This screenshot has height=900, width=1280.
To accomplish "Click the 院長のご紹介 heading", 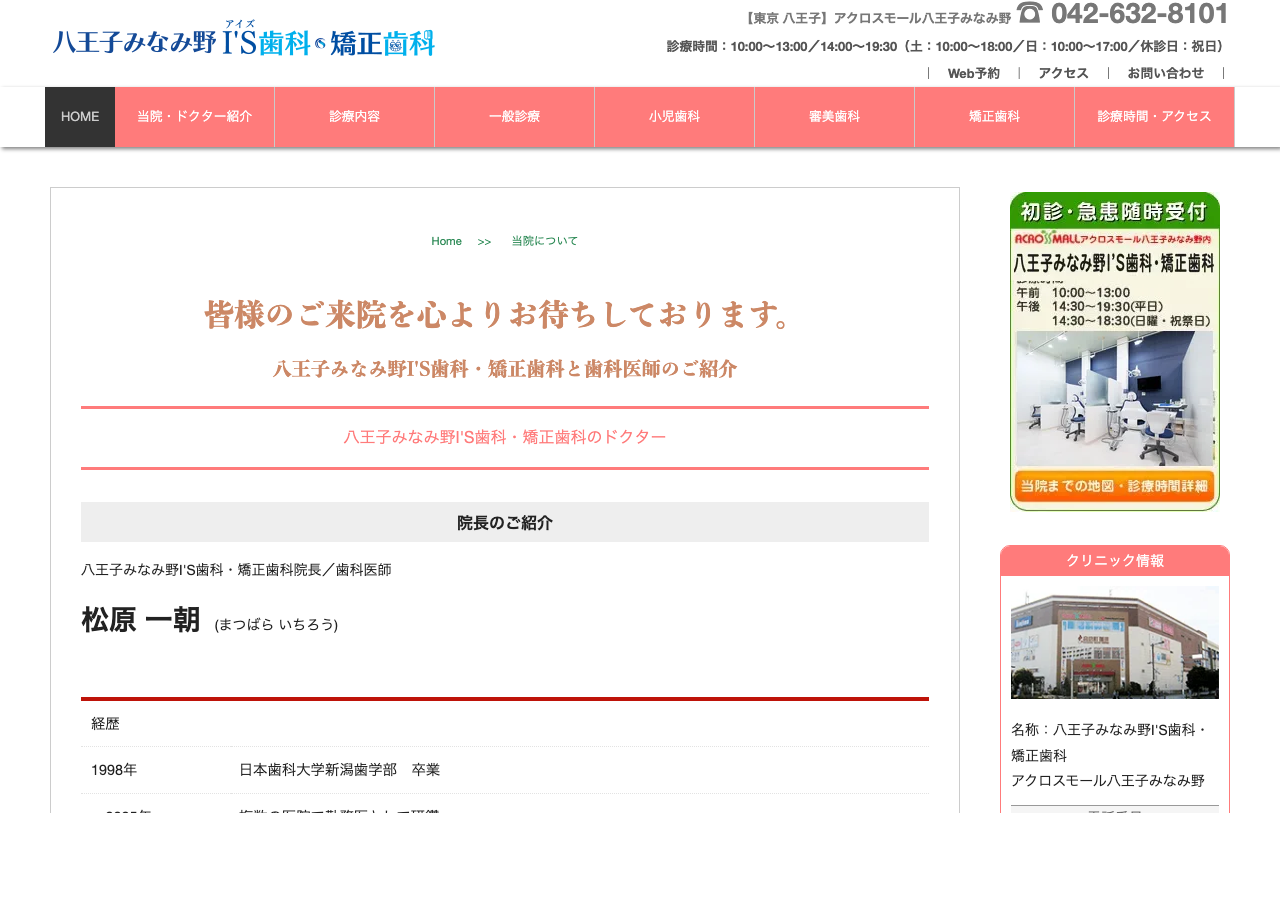I will 505,522.
